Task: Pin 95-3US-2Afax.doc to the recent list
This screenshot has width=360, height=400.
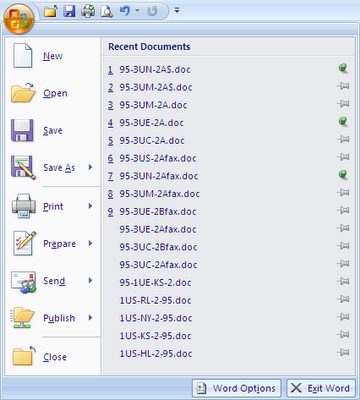Action: pyautogui.click(x=343, y=157)
